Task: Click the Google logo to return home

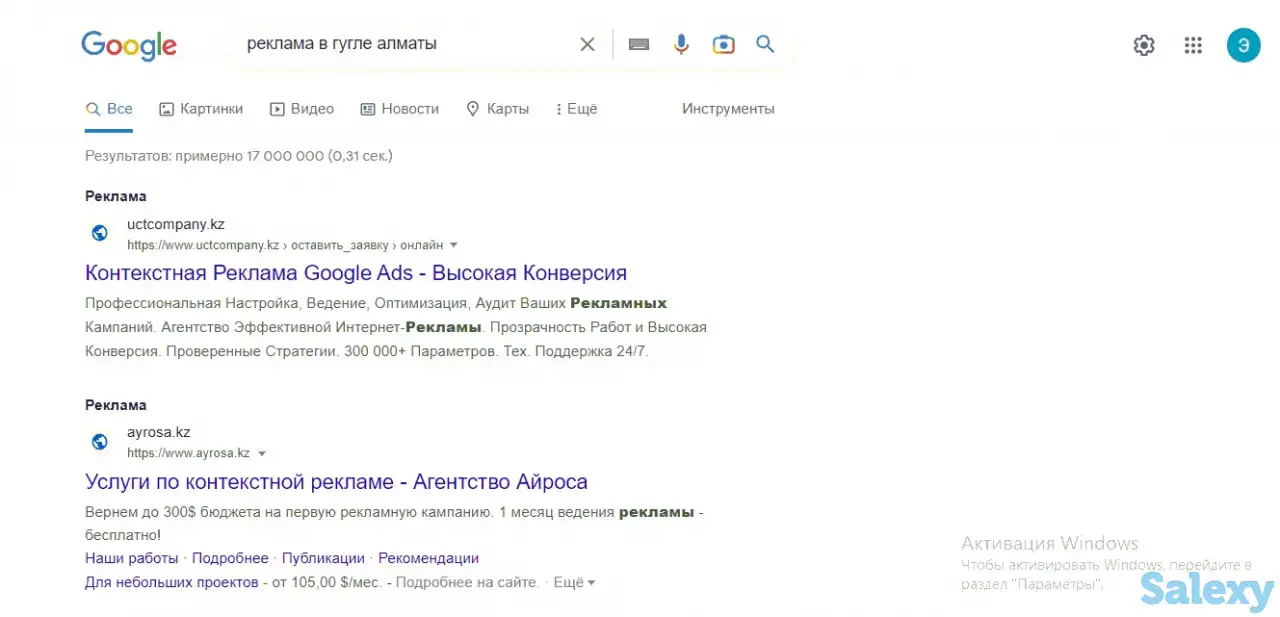Action: tap(129, 45)
